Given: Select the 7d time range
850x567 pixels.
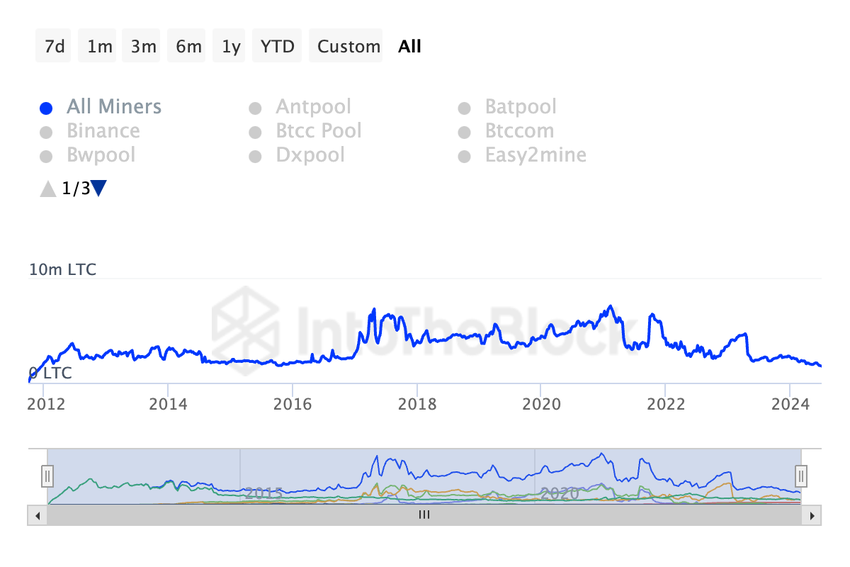Looking at the screenshot, I should (55, 46).
